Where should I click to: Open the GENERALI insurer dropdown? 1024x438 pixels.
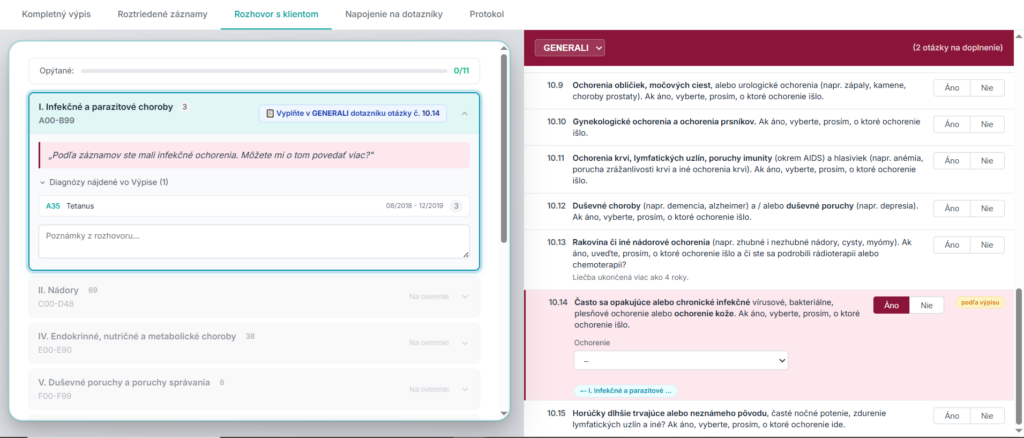click(569, 48)
